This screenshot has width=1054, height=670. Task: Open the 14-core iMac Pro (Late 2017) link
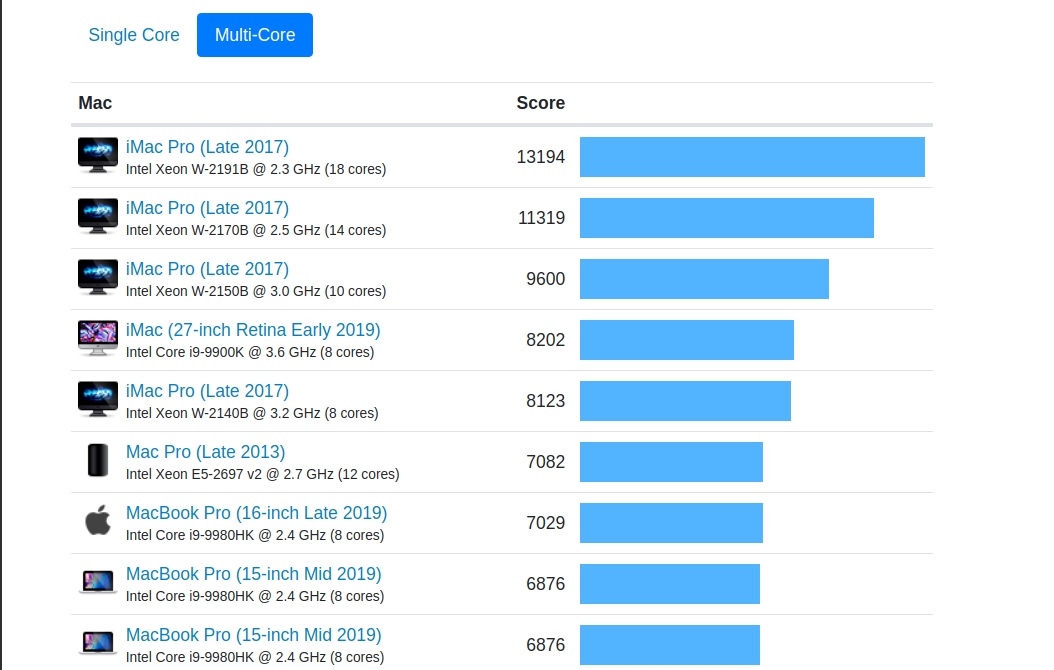pyautogui.click(x=207, y=208)
